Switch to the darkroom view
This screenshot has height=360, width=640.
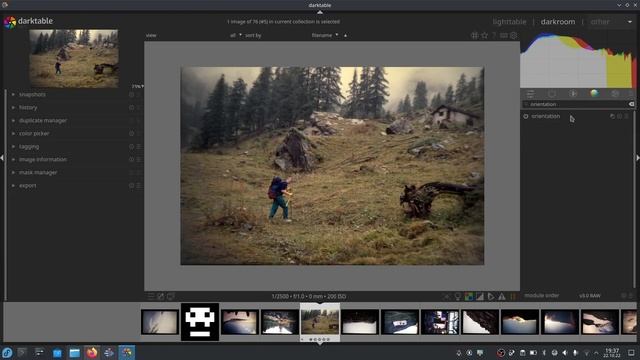558,22
